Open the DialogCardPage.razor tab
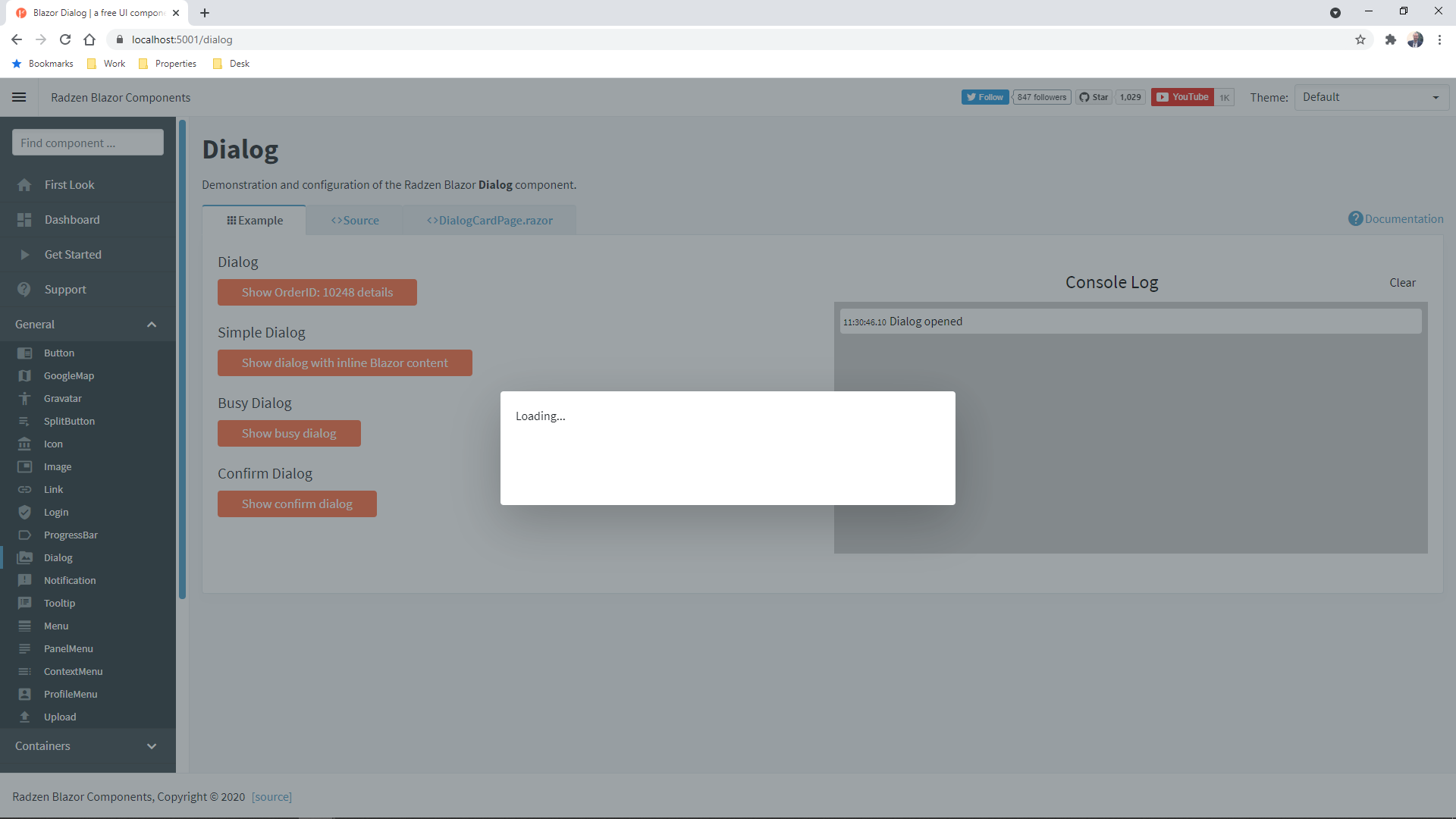 coord(489,220)
